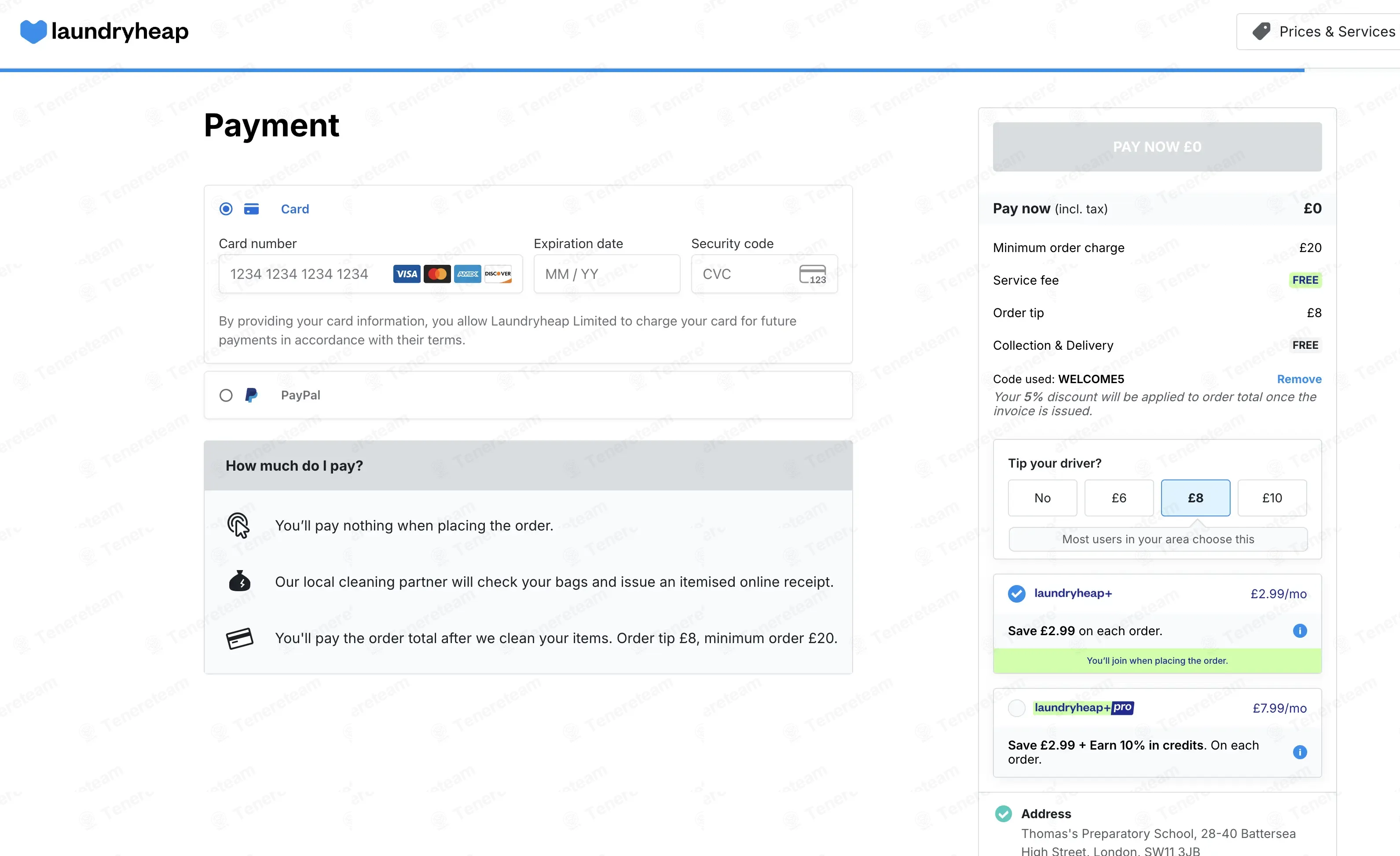Click the Prices & Services tag icon
The image size is (1400, 856).
pyautogui.click(x=1261, y=31)
